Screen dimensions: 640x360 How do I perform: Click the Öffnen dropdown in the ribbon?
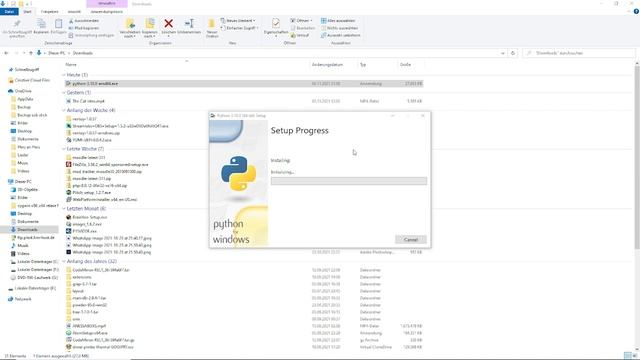point(301,20)
